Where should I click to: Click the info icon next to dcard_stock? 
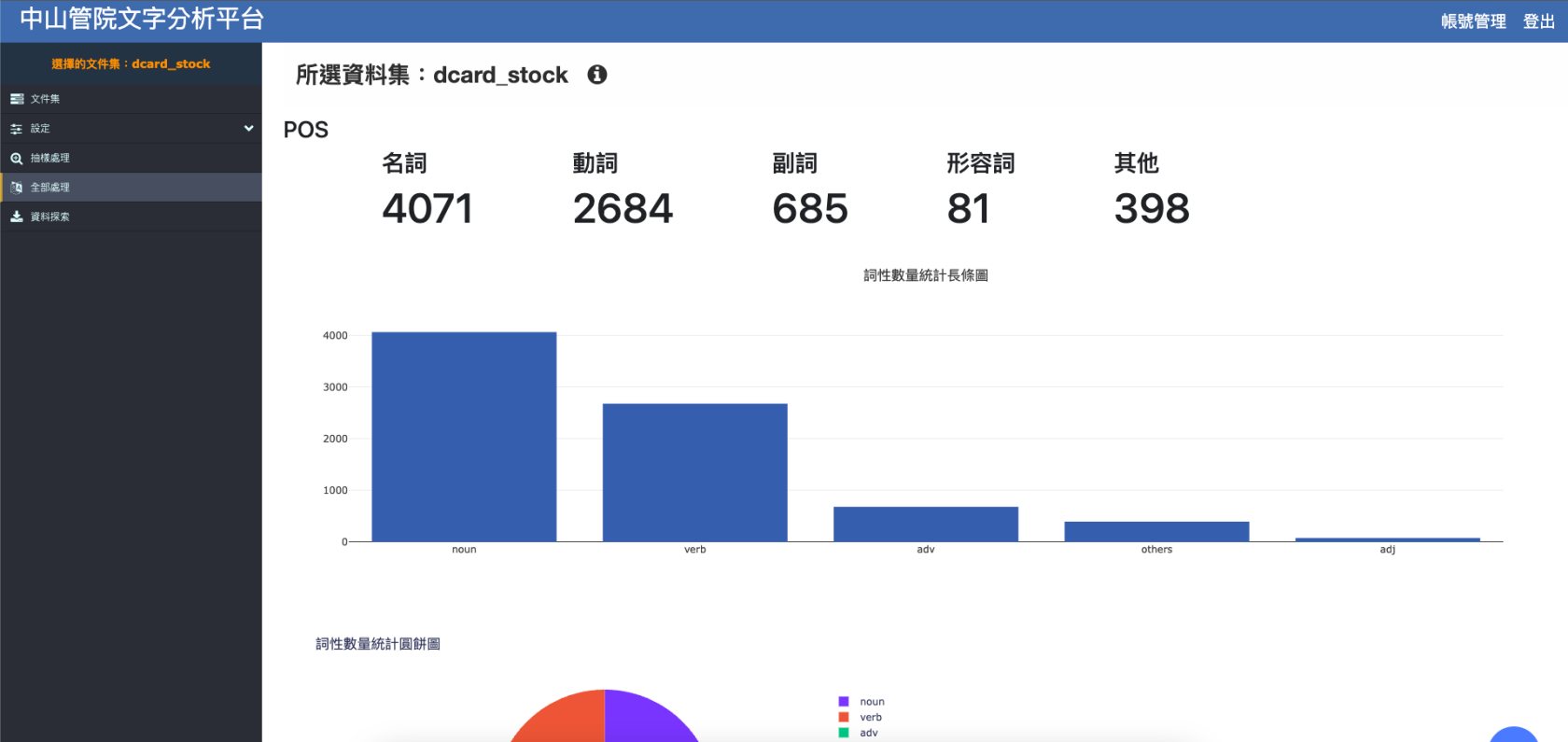coord(597,75)
